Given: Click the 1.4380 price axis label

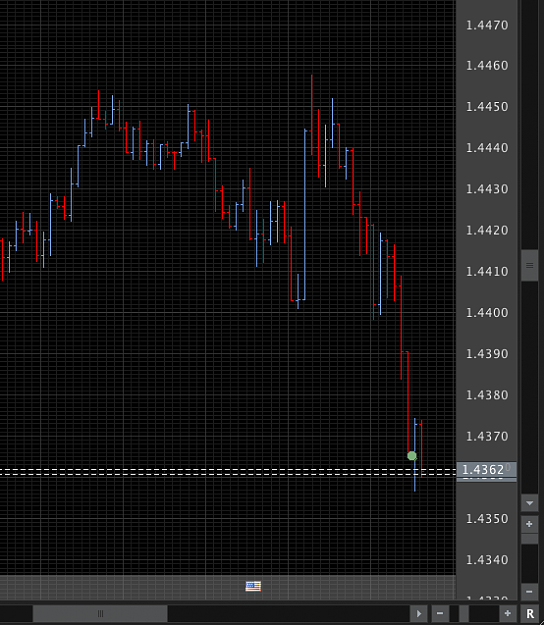Looking at the screenshot, I should (x=487, y=395).
